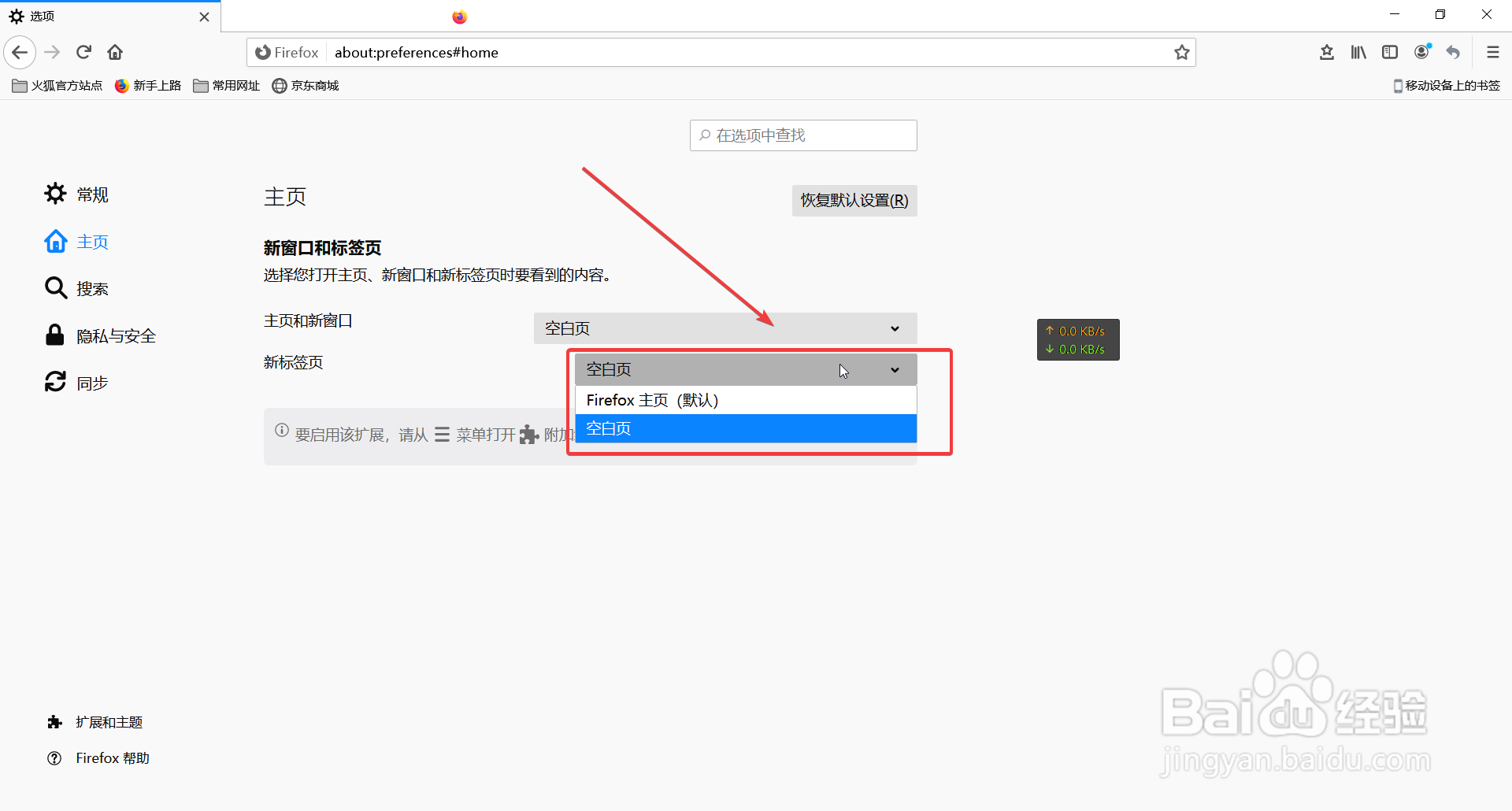The width and height of the screenshot is (1512, 811).
Task: Click the undo arrow toolbar icon
Action: [x=1454, y=53]
